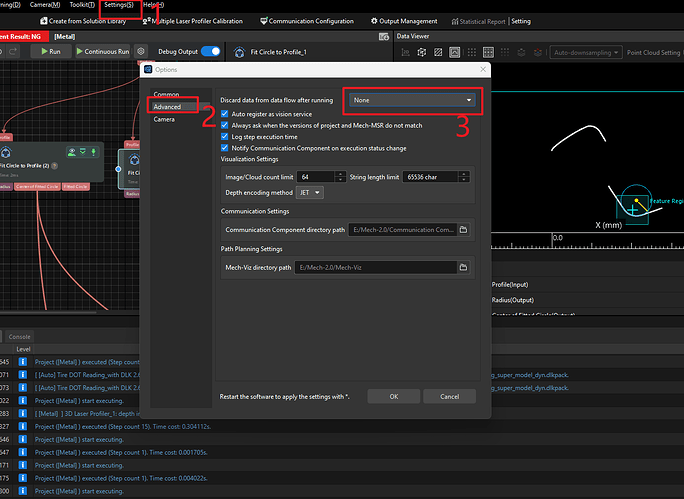Click OK in Options dialog

[393, 396]
